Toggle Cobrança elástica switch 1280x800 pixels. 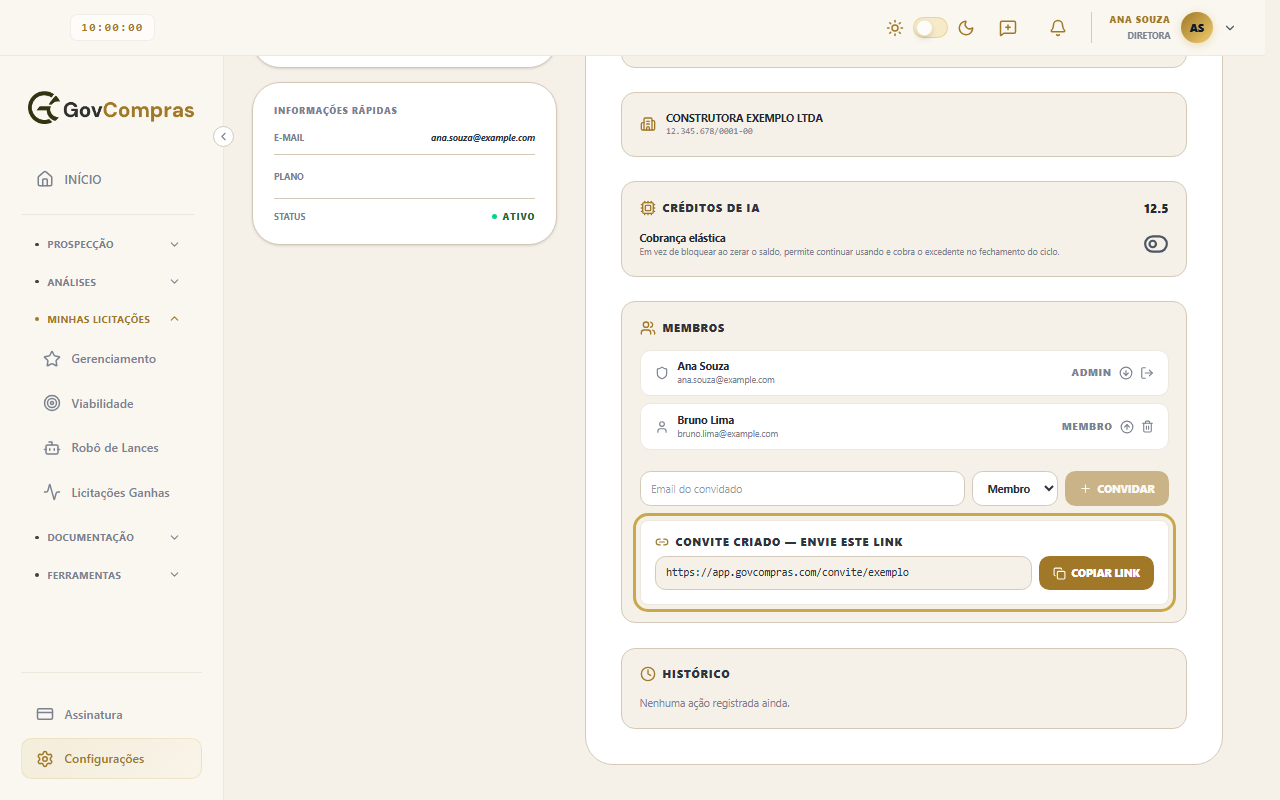tap(1155, 244)
